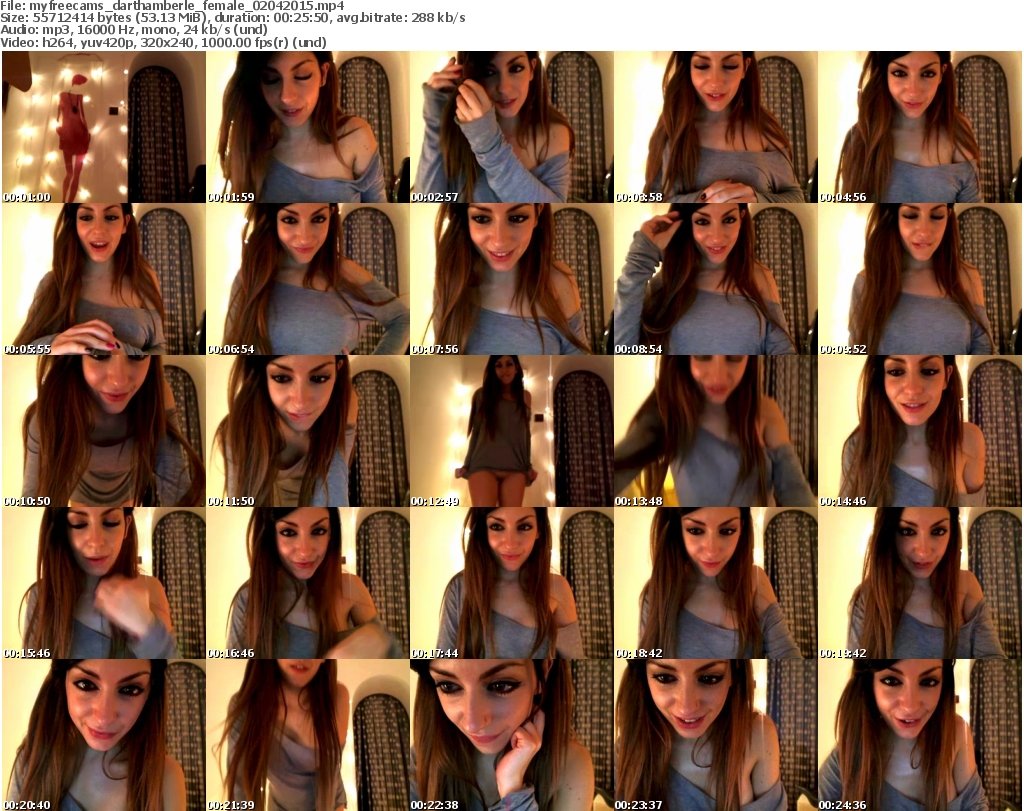Image resolution: width=1024 pixels, height=811 pixels.
Task: Open the thumbnail marked 00:02:57
Action: 512,127
